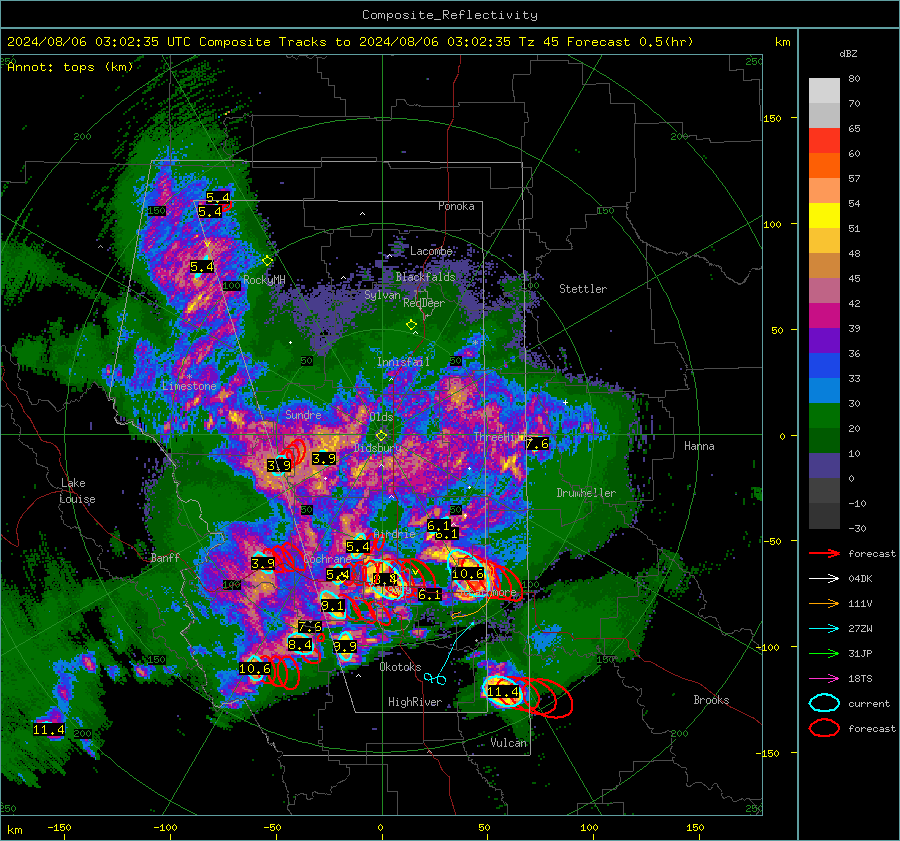Click the RedDeer city label
900x841 pixels.
424,303
